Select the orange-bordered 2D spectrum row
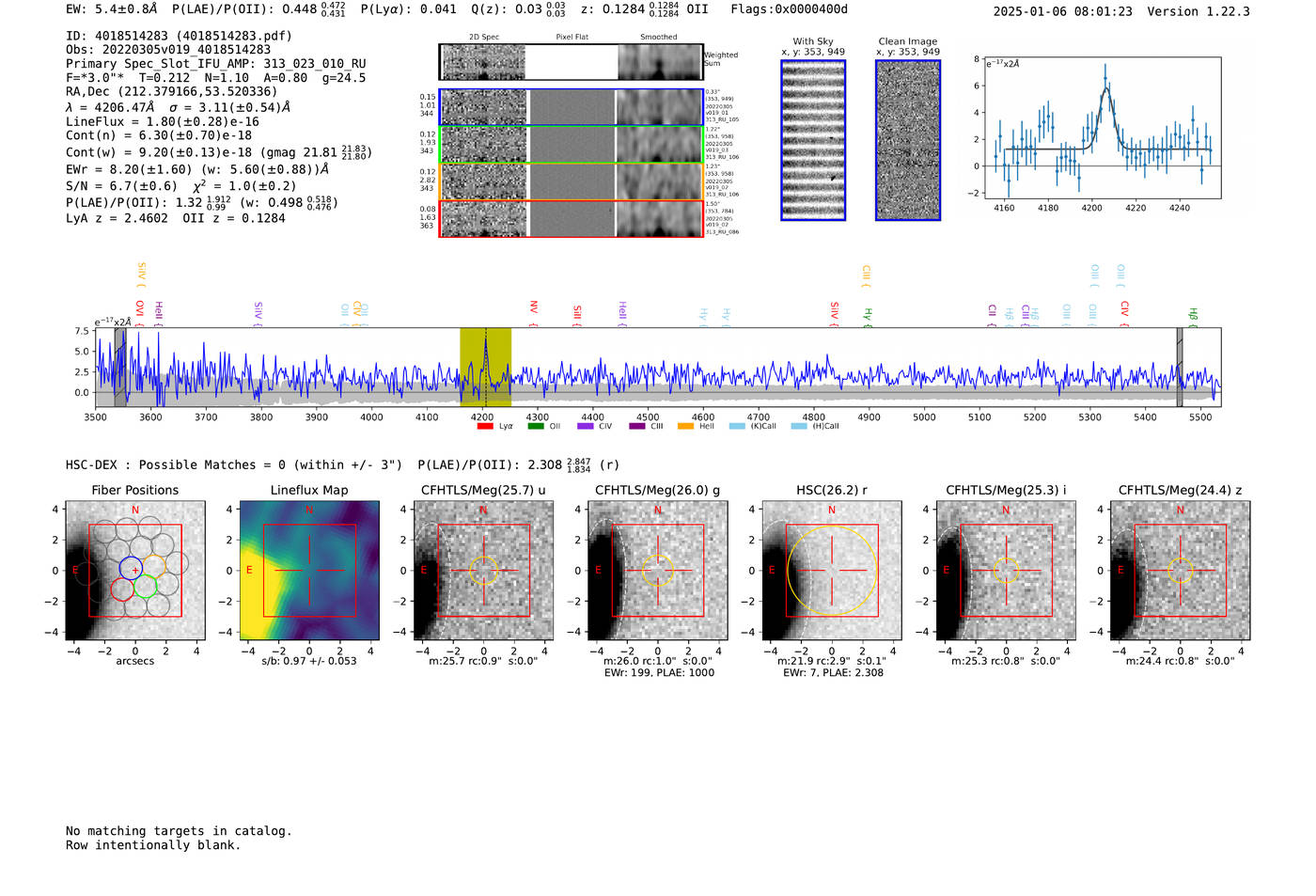 pyautogui.click(x=572, y=181)
